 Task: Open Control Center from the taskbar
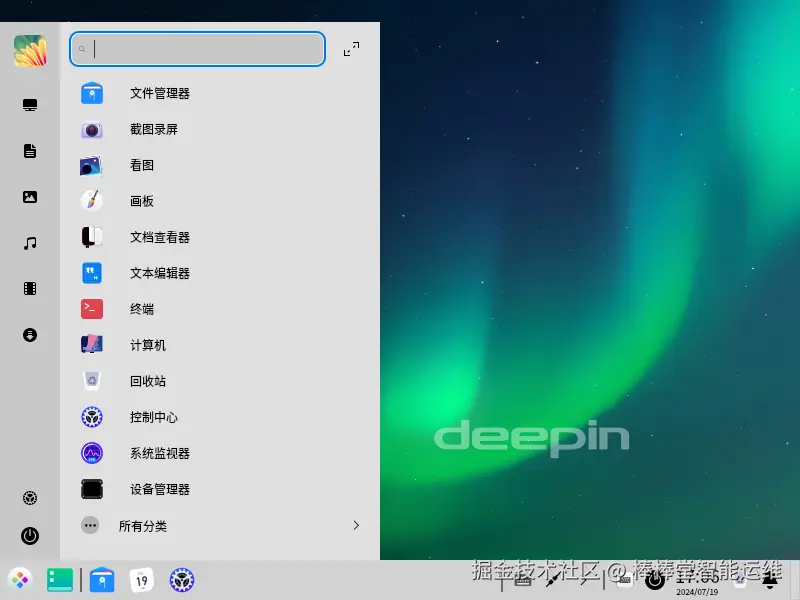(x=182, y=580)
